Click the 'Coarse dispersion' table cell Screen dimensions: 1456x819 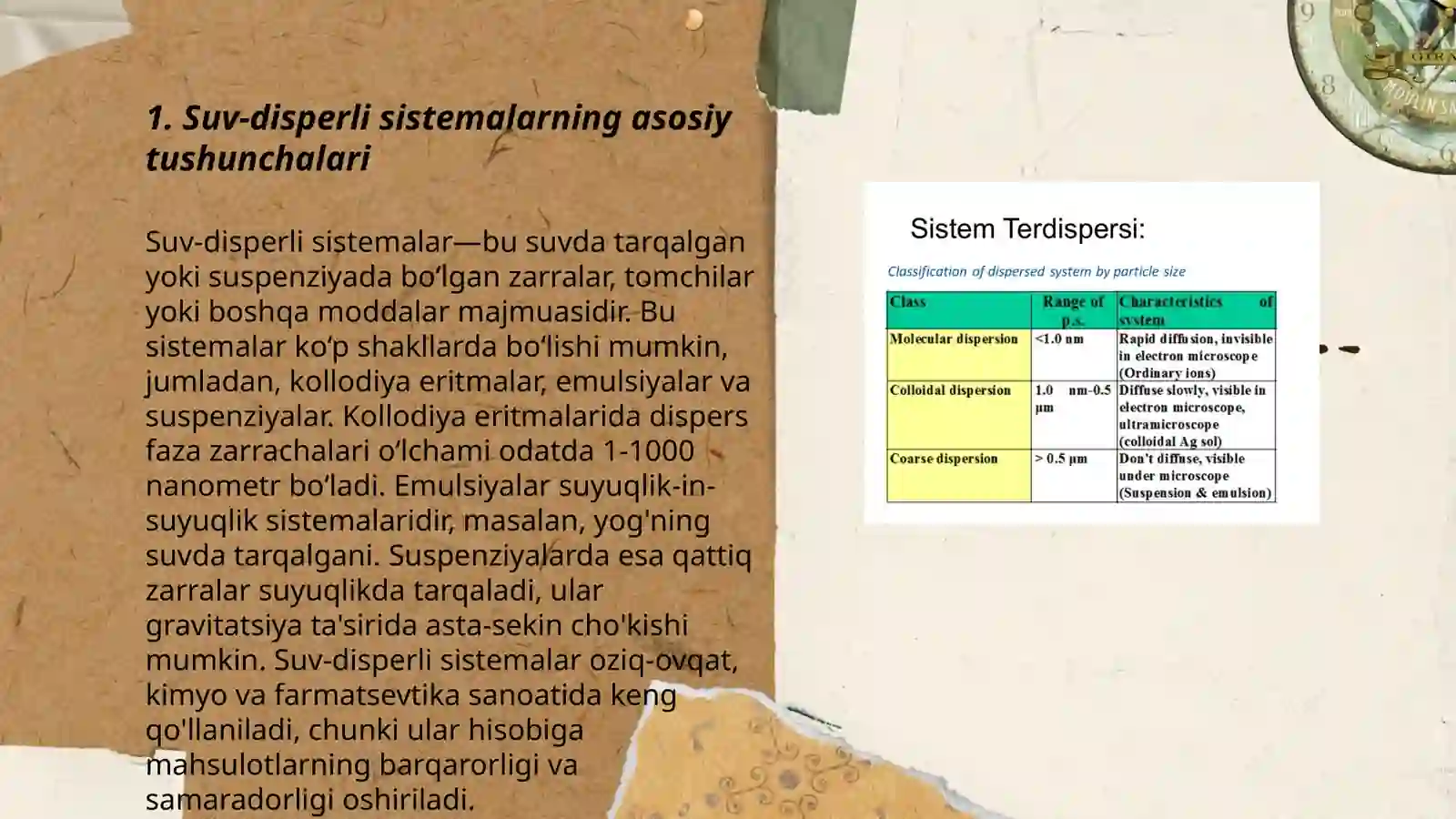pyautogui.click(x=958, y=476)
